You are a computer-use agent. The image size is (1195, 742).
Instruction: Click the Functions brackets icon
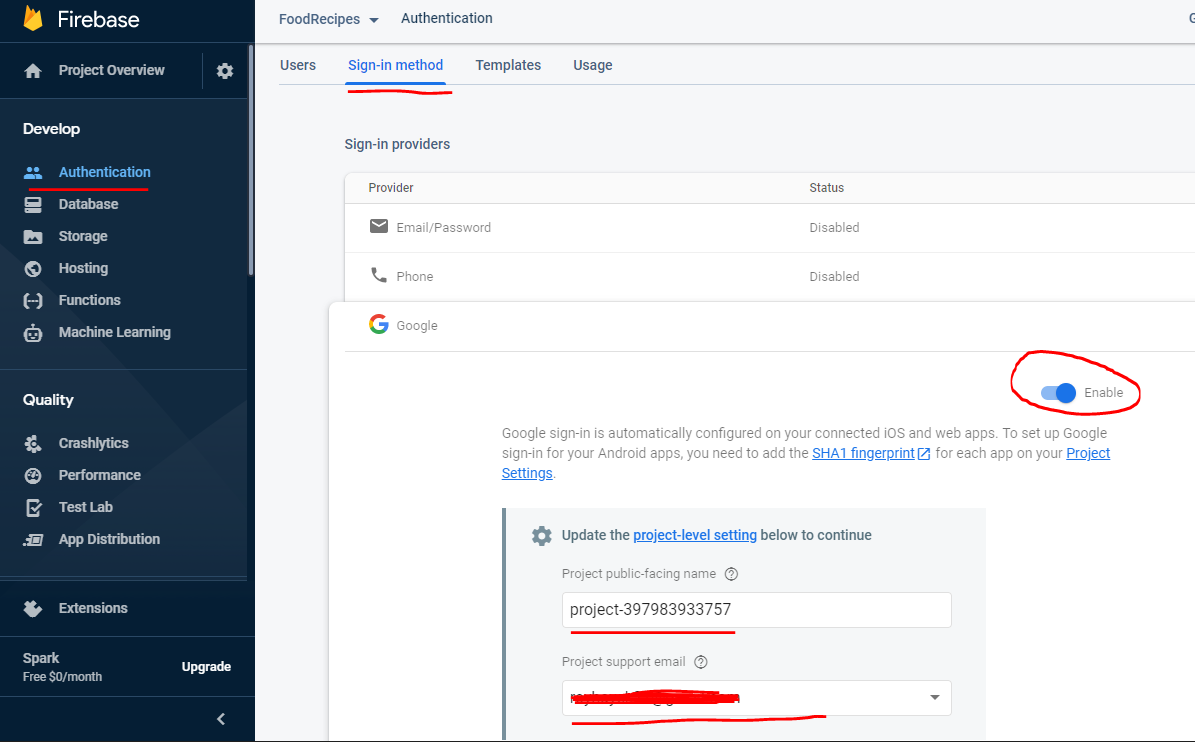33,300
